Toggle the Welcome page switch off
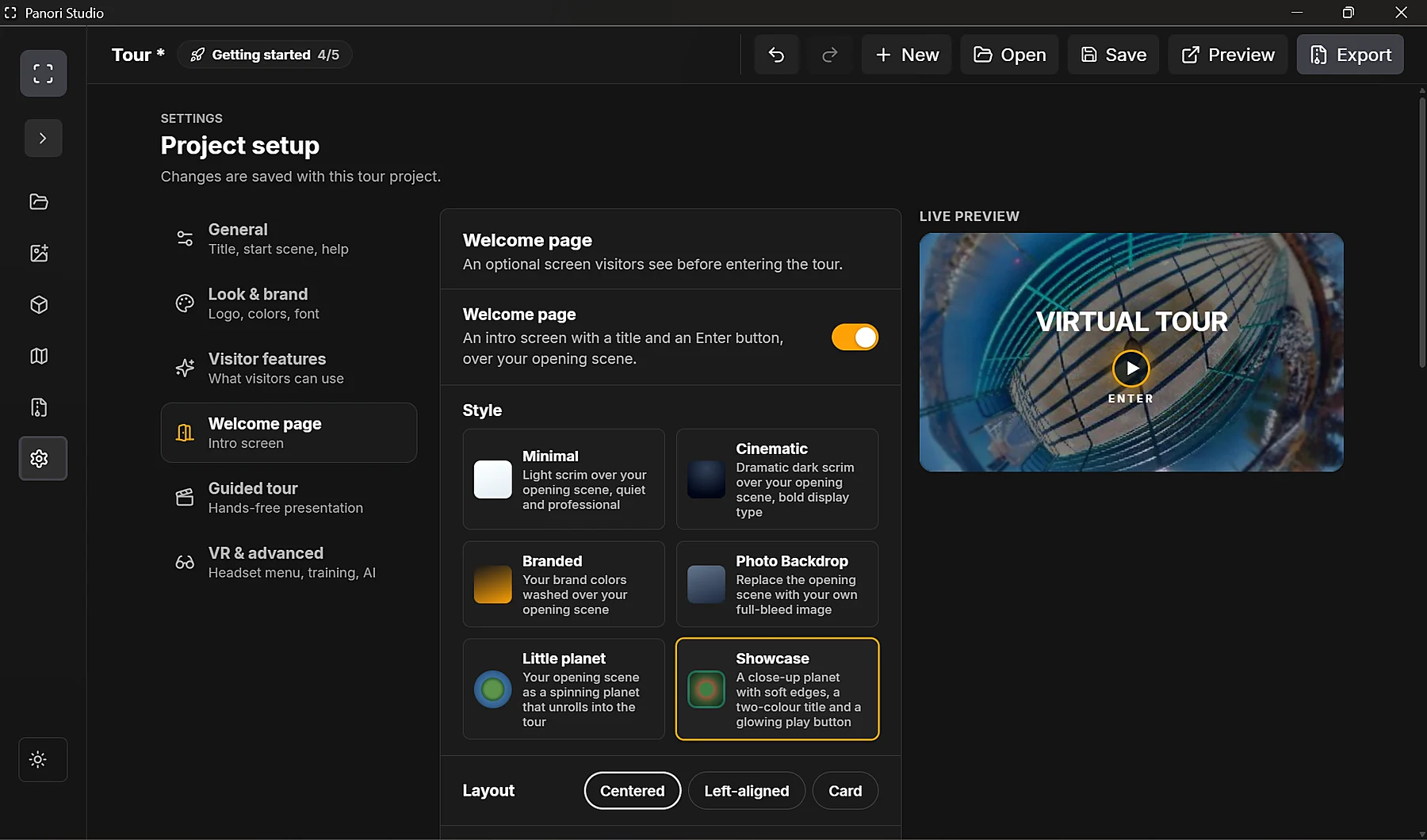The height and width of the screenshot is (840, 1427). (x=855, y=337)
